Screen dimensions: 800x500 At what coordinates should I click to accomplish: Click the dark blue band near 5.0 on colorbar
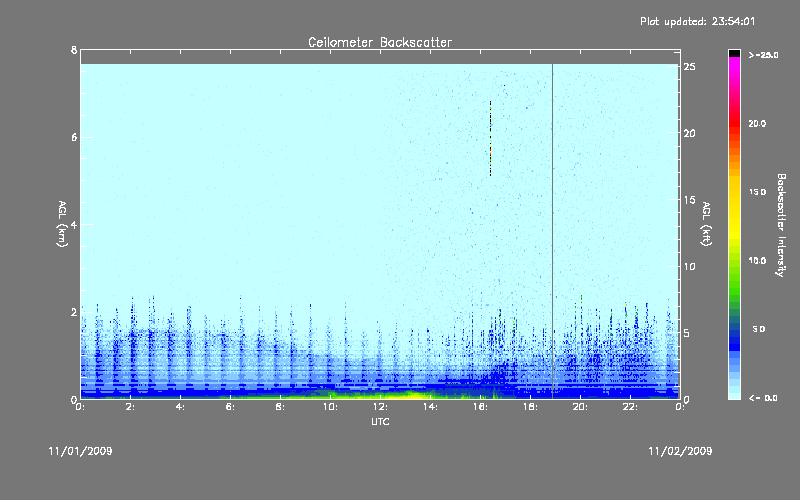(x=734, y=337)
